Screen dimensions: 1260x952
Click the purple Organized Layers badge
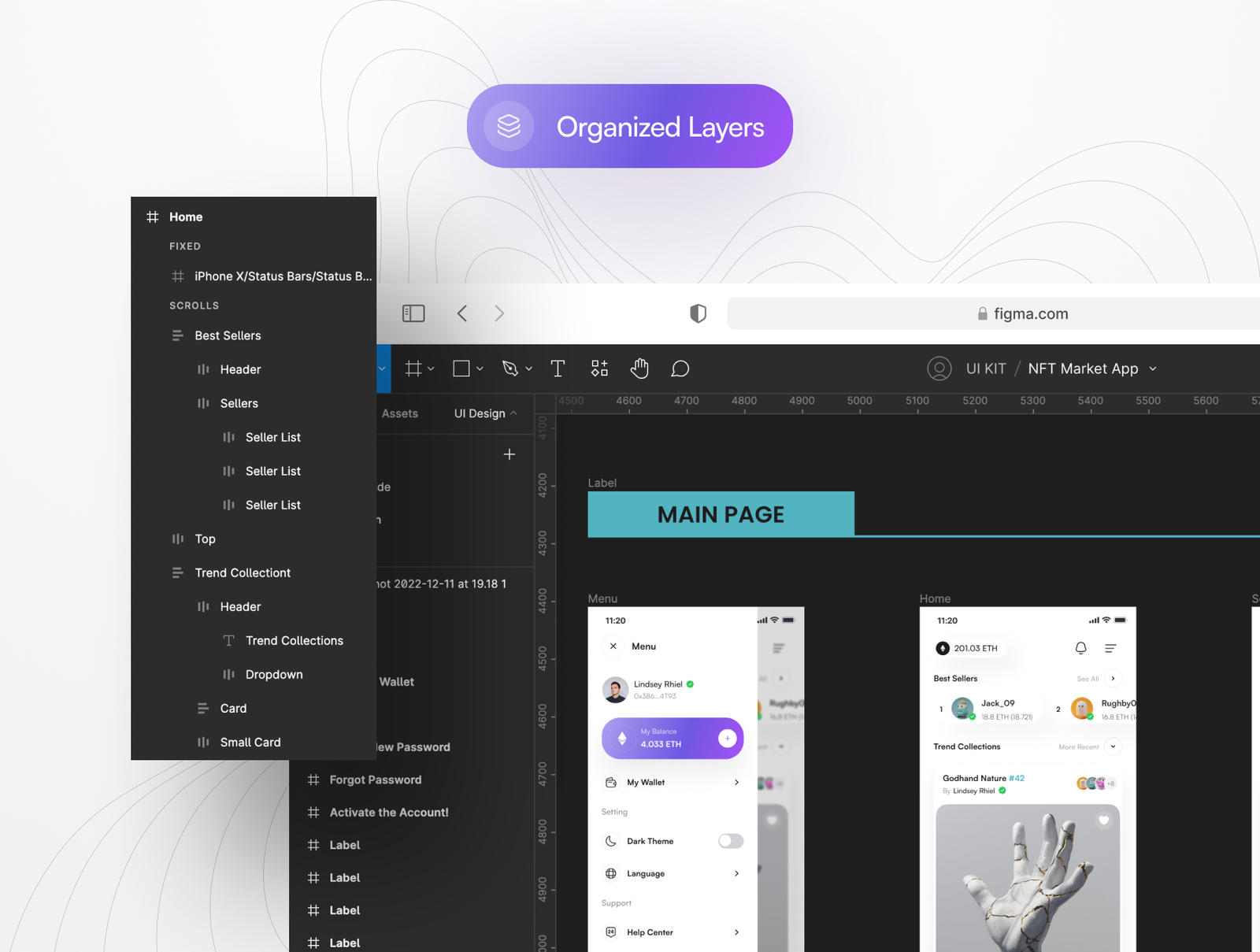point(630,126)
